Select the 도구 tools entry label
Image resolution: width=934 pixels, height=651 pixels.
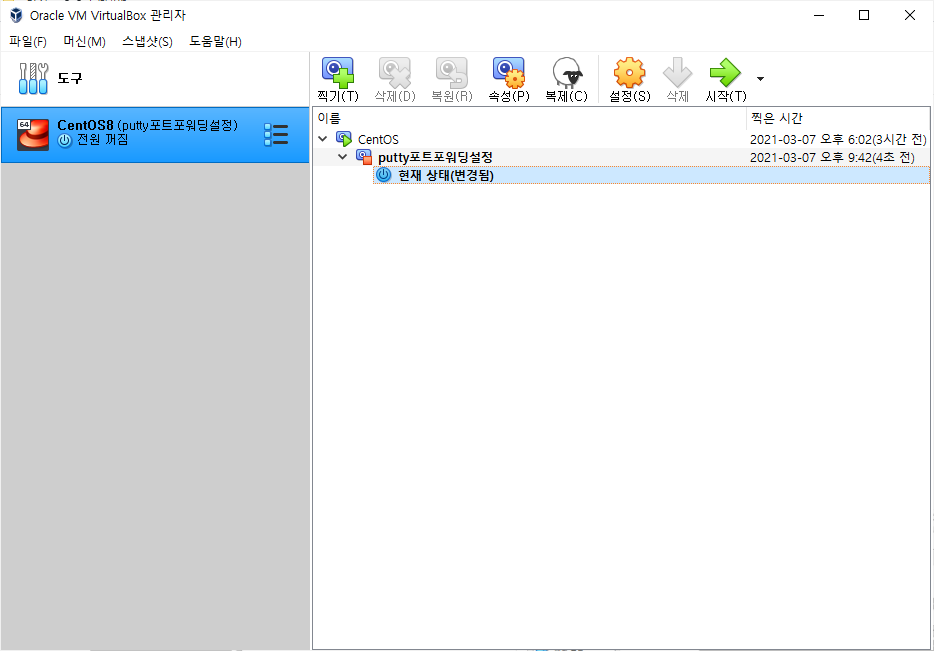tap(70, 78)
